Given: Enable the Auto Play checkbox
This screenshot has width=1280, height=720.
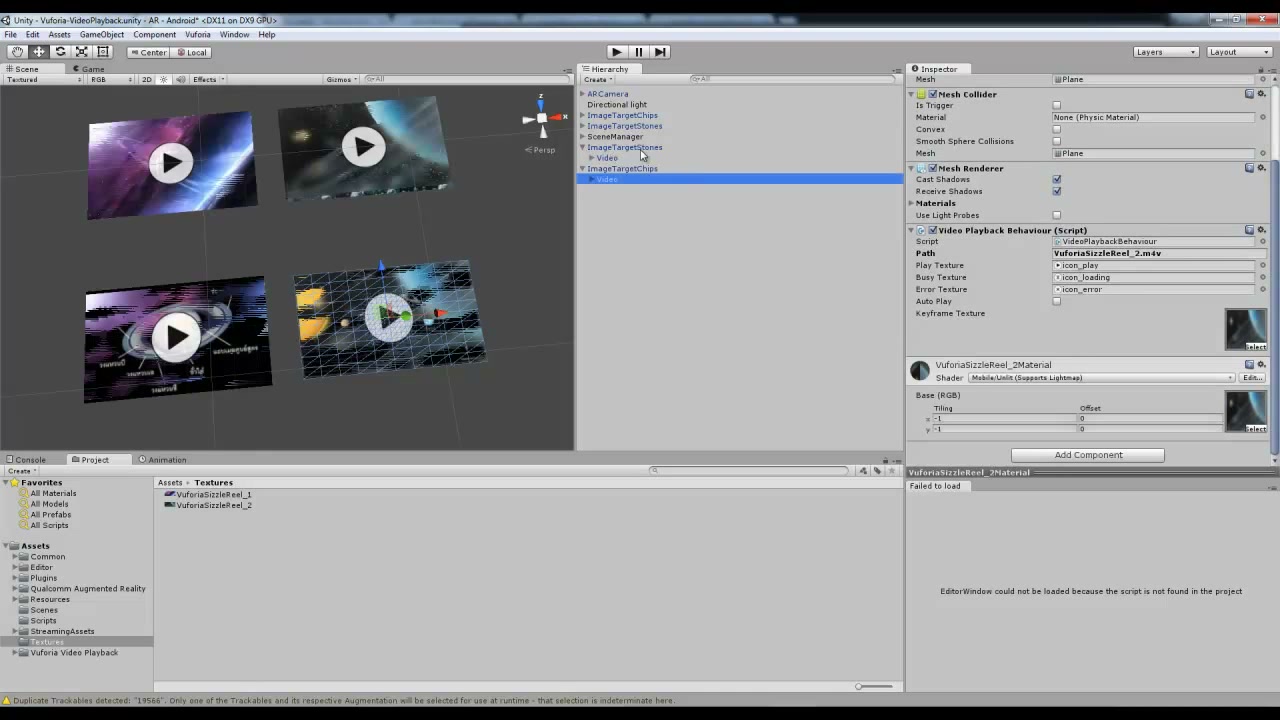Looking at the screenshot, I should (1056, 301).
